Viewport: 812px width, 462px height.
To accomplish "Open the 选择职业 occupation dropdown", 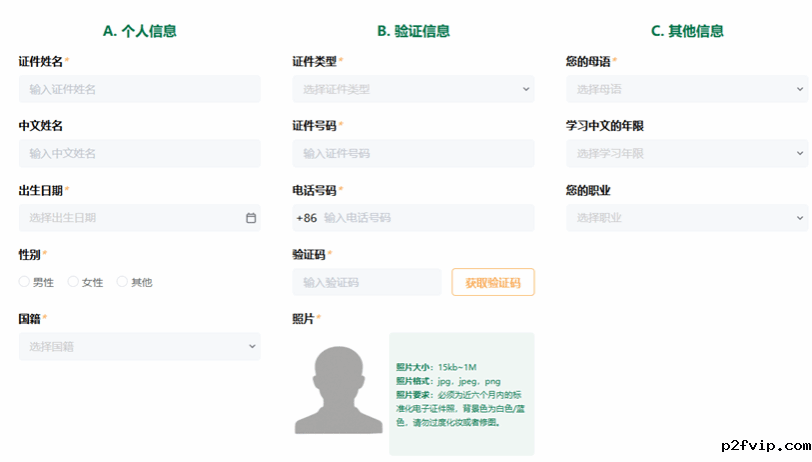I will pos(686,218).
